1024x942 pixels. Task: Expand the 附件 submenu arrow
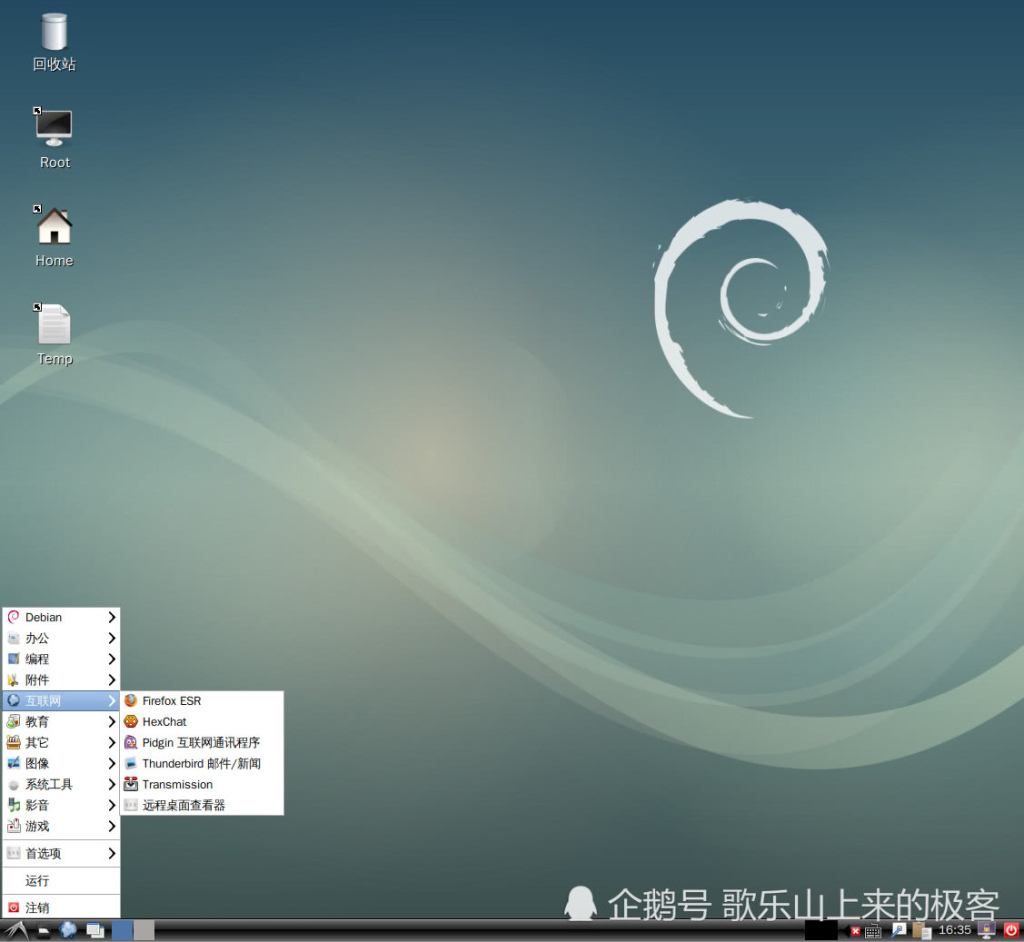coord(112,680)
